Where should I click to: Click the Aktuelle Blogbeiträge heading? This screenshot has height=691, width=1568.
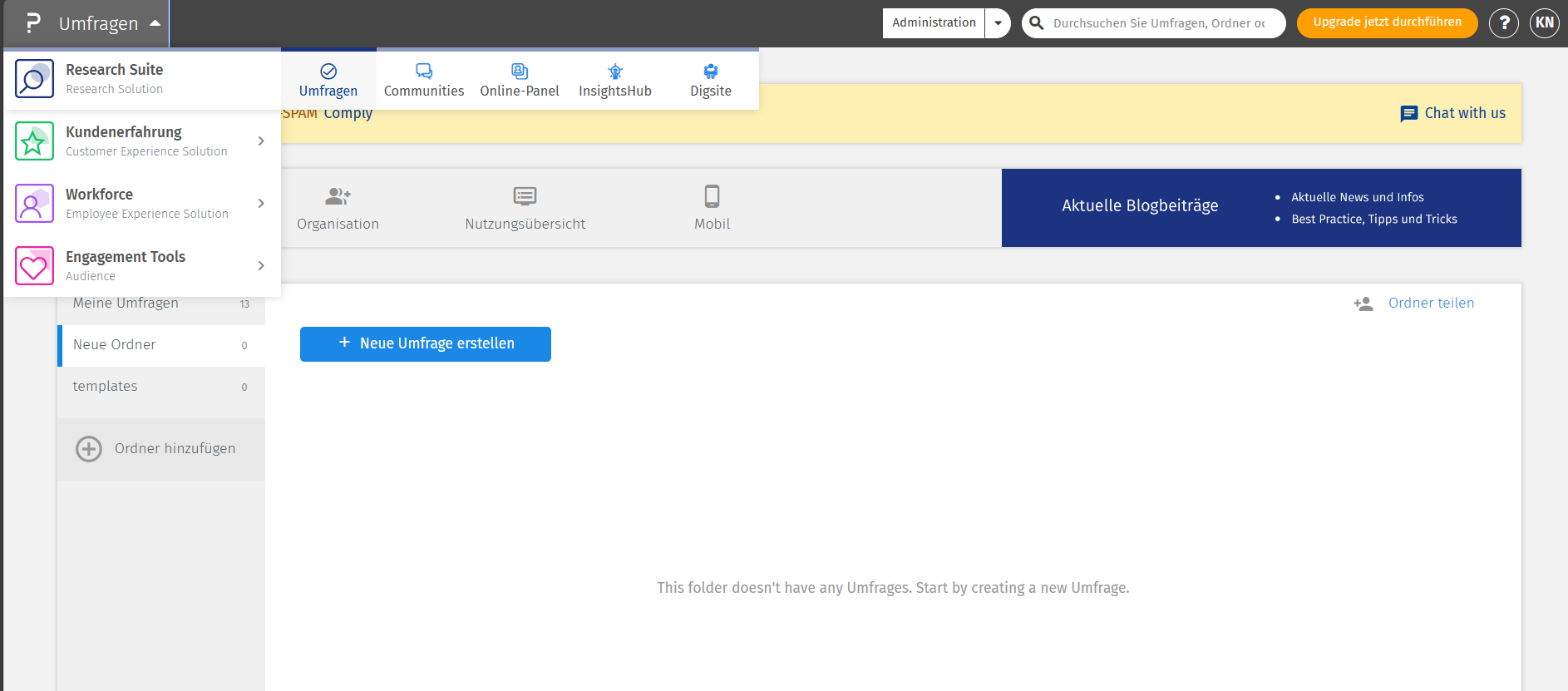pos(1140,205)
